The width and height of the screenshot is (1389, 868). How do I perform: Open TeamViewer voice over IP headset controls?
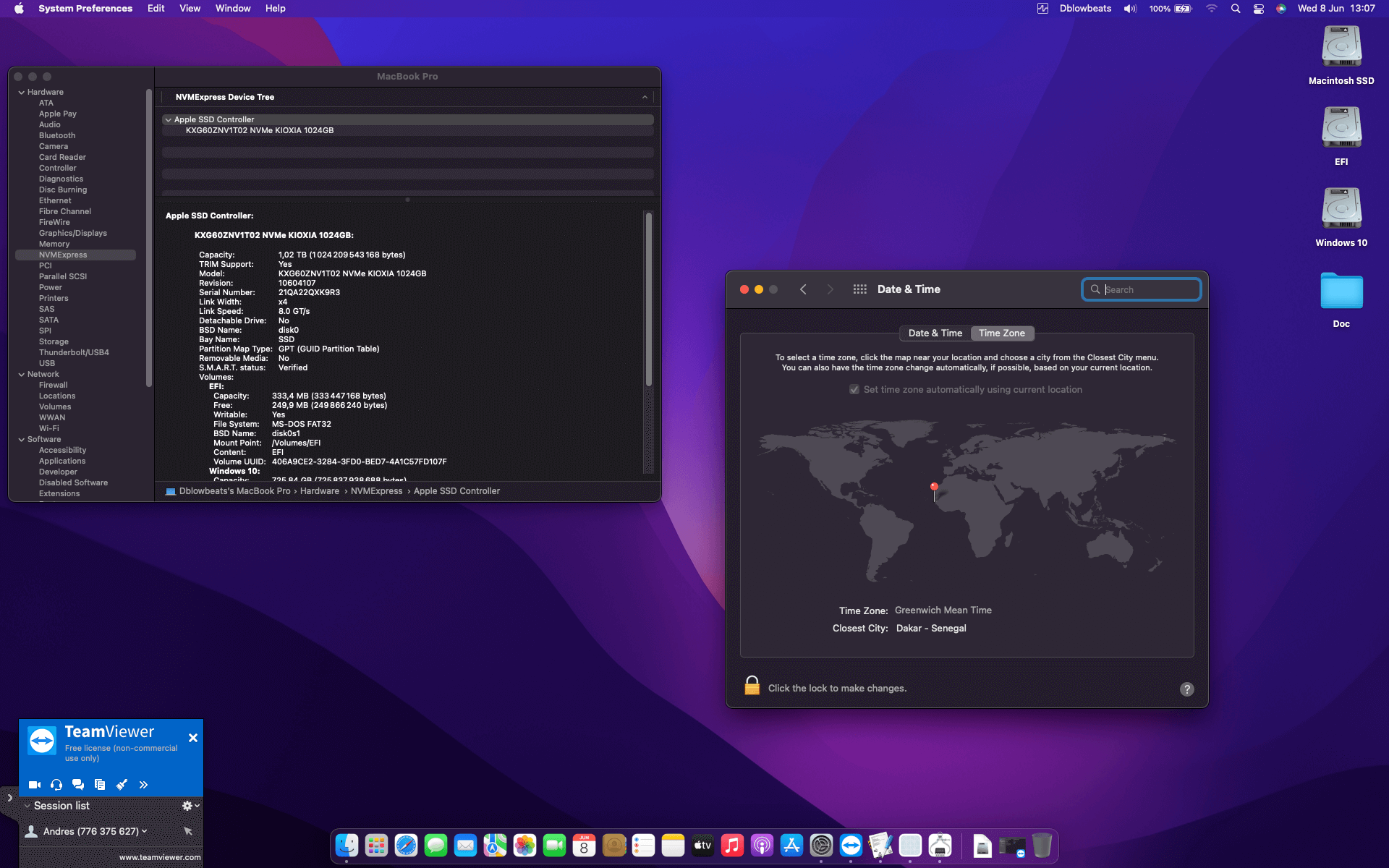(56, 785)
